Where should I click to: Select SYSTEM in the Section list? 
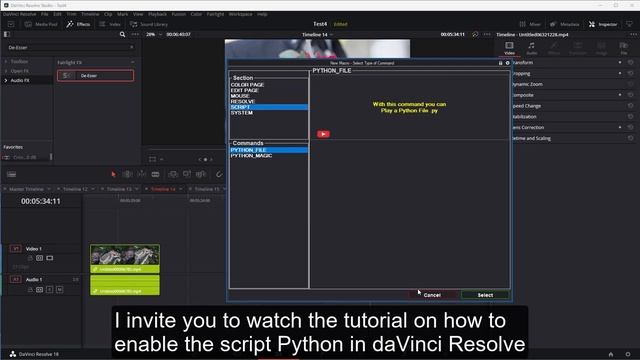(x=269, y=113)
